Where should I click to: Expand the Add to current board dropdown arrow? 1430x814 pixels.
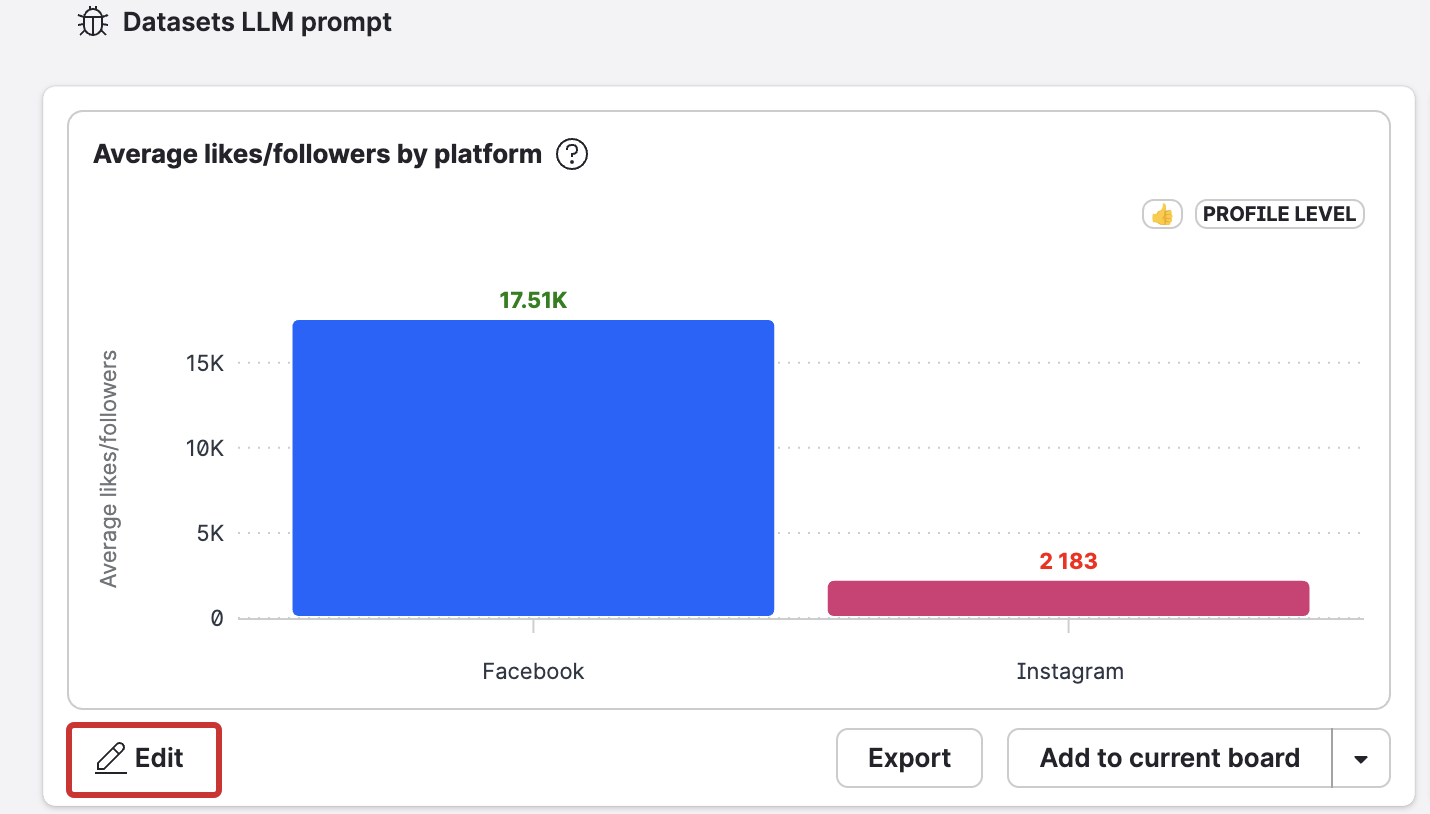coord(1361,758)
